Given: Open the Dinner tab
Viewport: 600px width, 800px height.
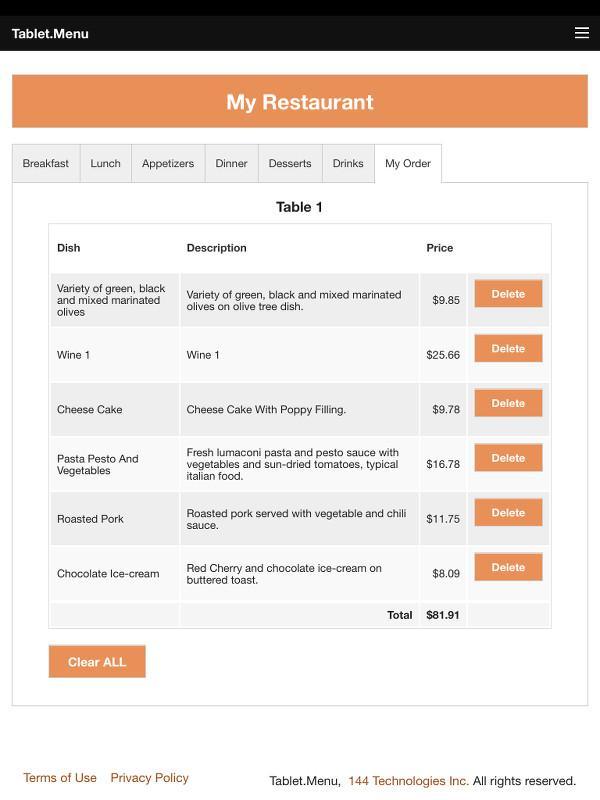Looking at the screenshot, I should point(231,162).
